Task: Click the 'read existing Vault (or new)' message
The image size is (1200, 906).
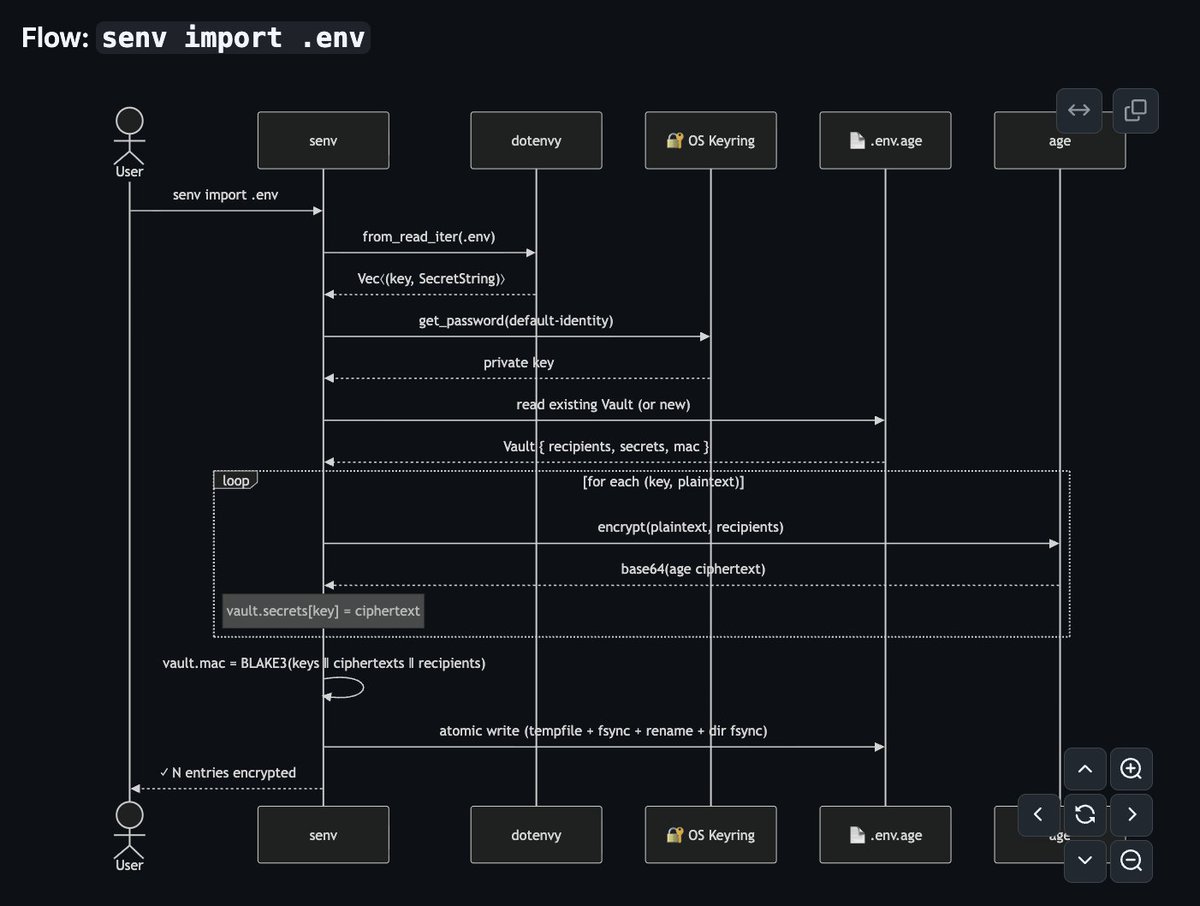Action: tap(603, 405)
